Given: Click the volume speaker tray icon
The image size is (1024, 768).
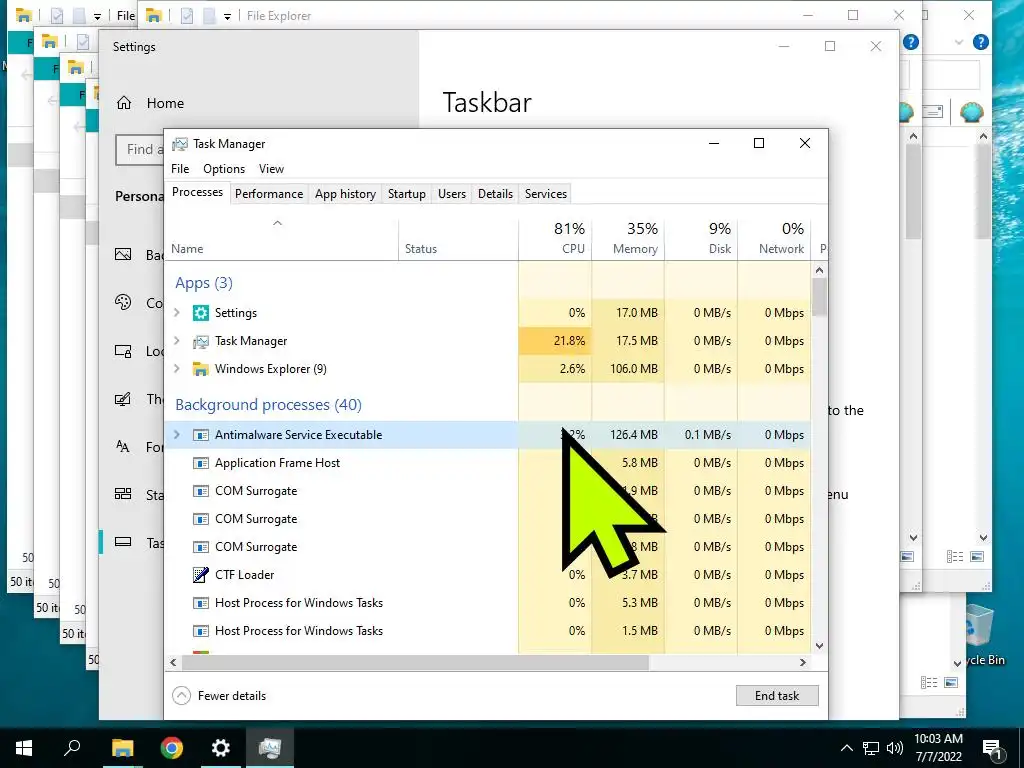Looking at the screenshot, I should pyautogui.click(x=895, y=748).
